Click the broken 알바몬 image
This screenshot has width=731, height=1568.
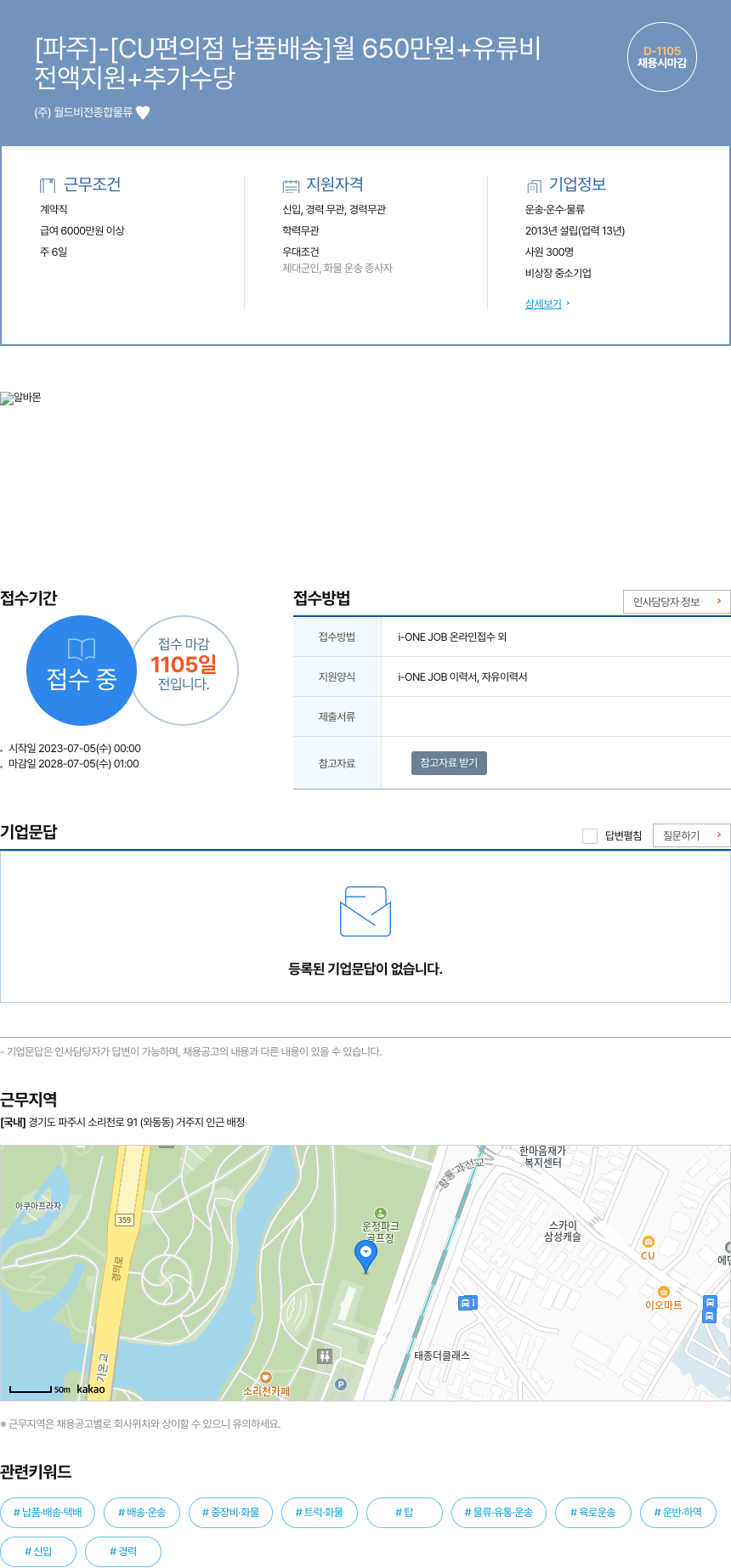pos(21,398)
